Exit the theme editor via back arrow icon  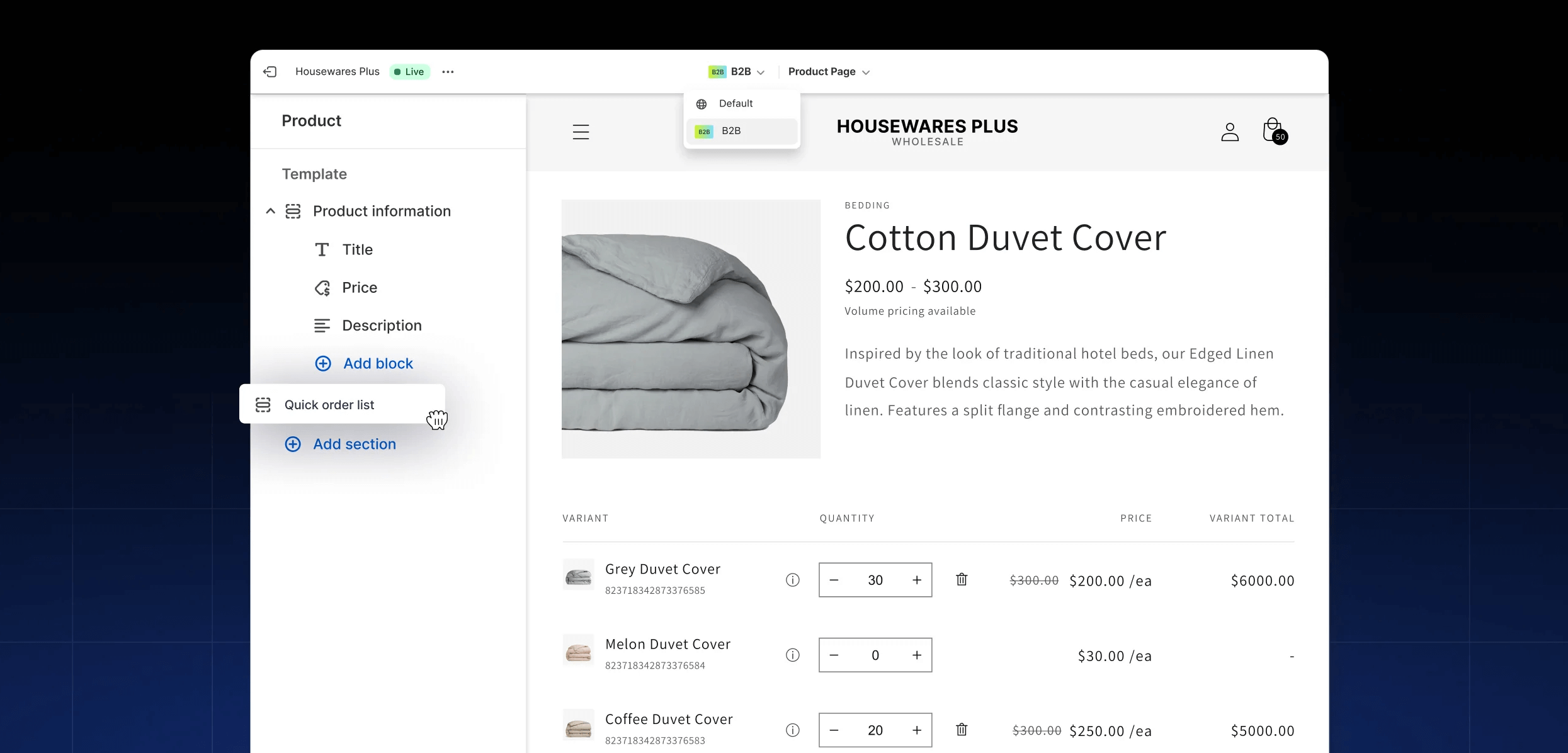(x=270, y=72)
